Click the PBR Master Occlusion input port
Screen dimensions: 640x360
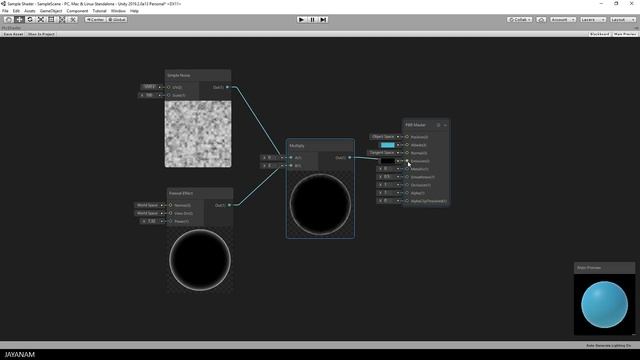(x=407, y=185)
